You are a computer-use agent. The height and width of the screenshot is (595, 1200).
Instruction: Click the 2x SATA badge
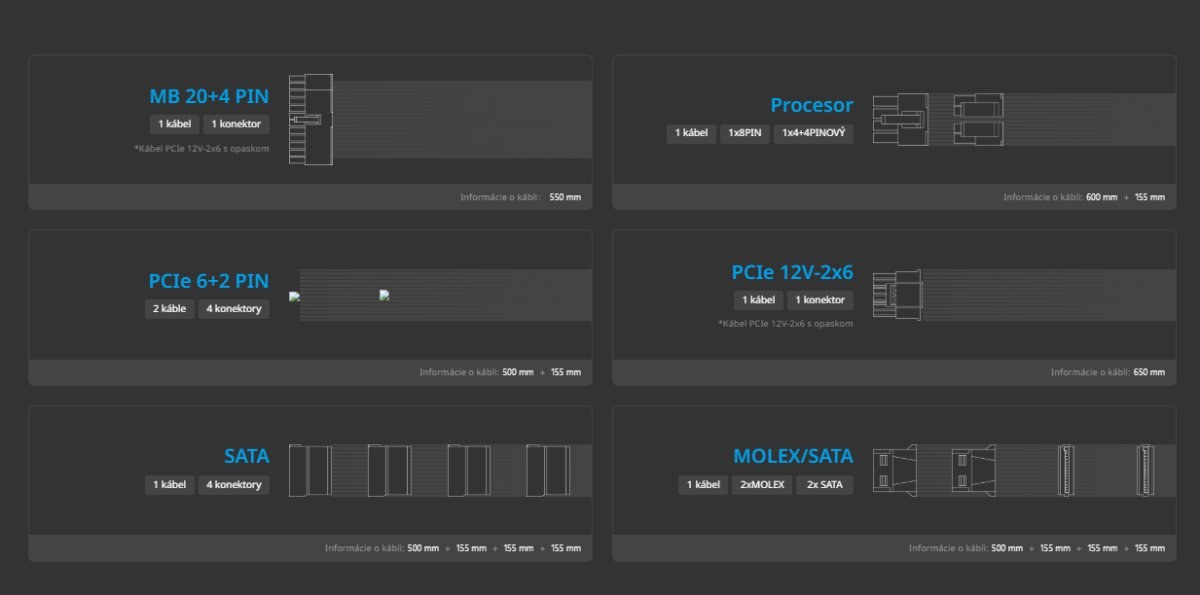click(824, 485)
